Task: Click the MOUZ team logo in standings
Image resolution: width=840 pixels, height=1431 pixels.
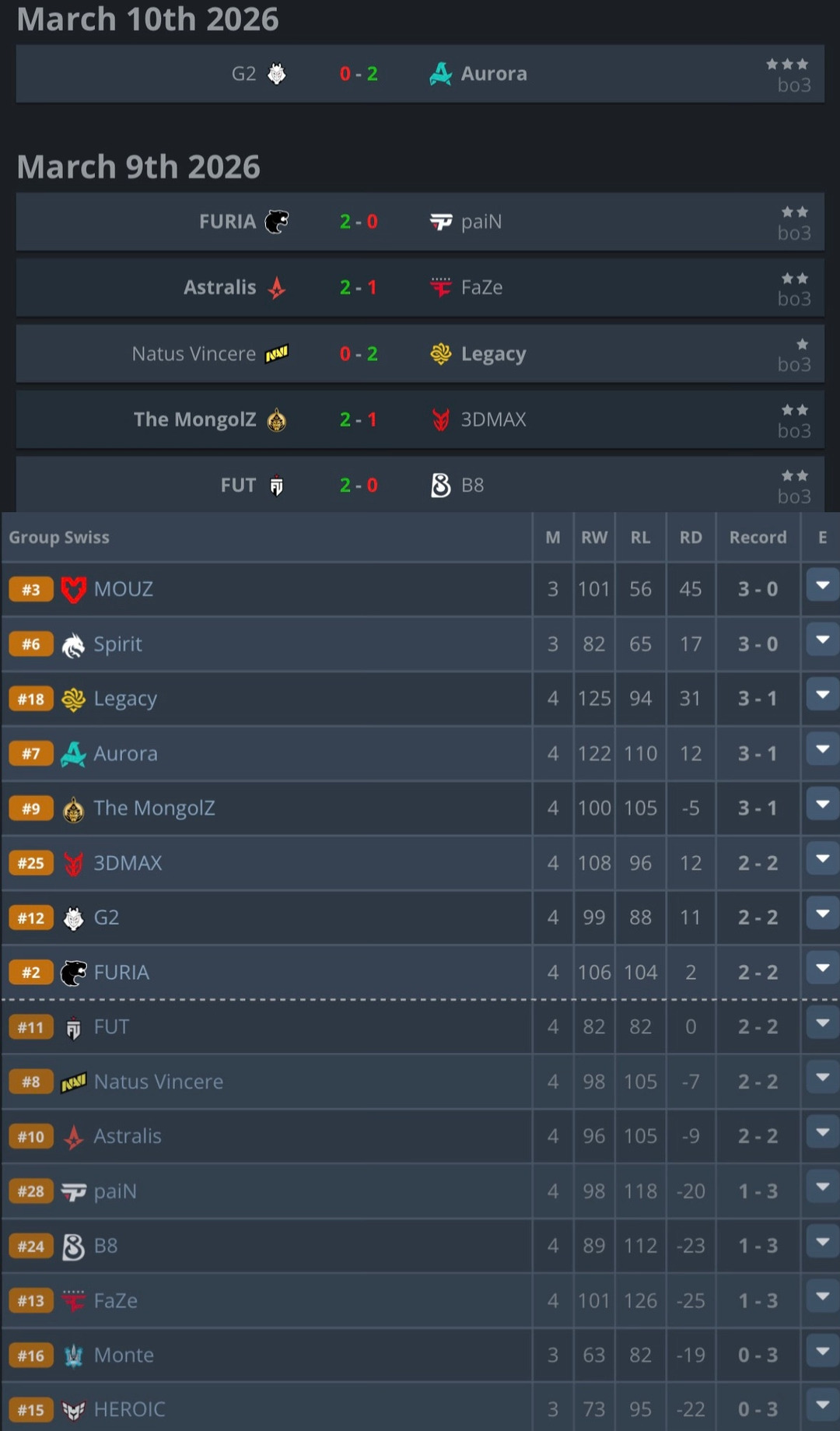Action: click(x=73, y=590)
